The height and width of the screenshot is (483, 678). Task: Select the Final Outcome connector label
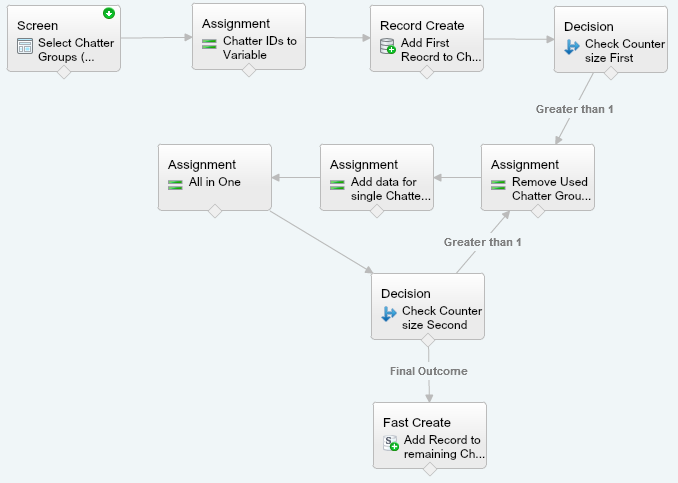(429, 371)
